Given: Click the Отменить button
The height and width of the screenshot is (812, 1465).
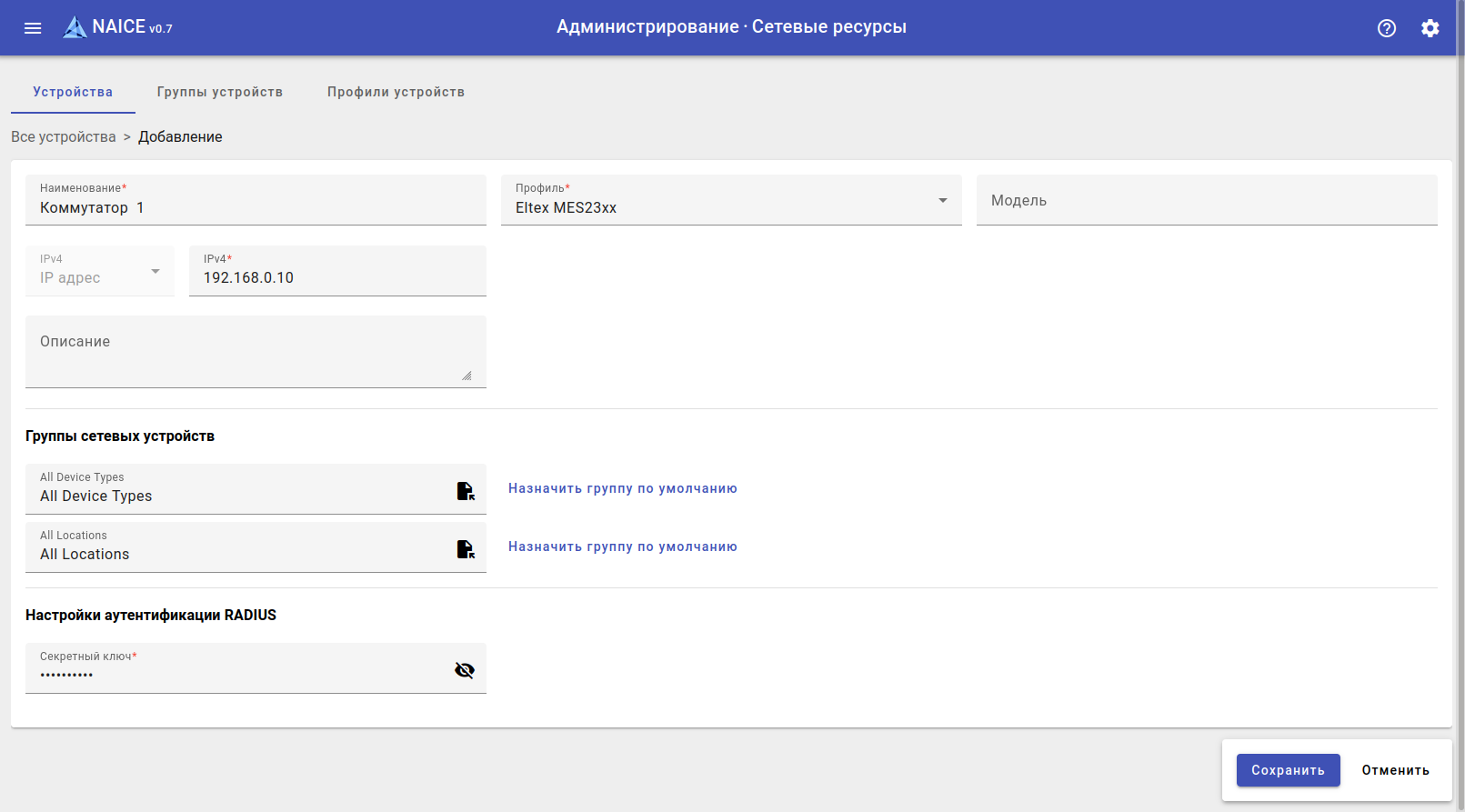Looking at the screenshot, I should coord(1395,770).
